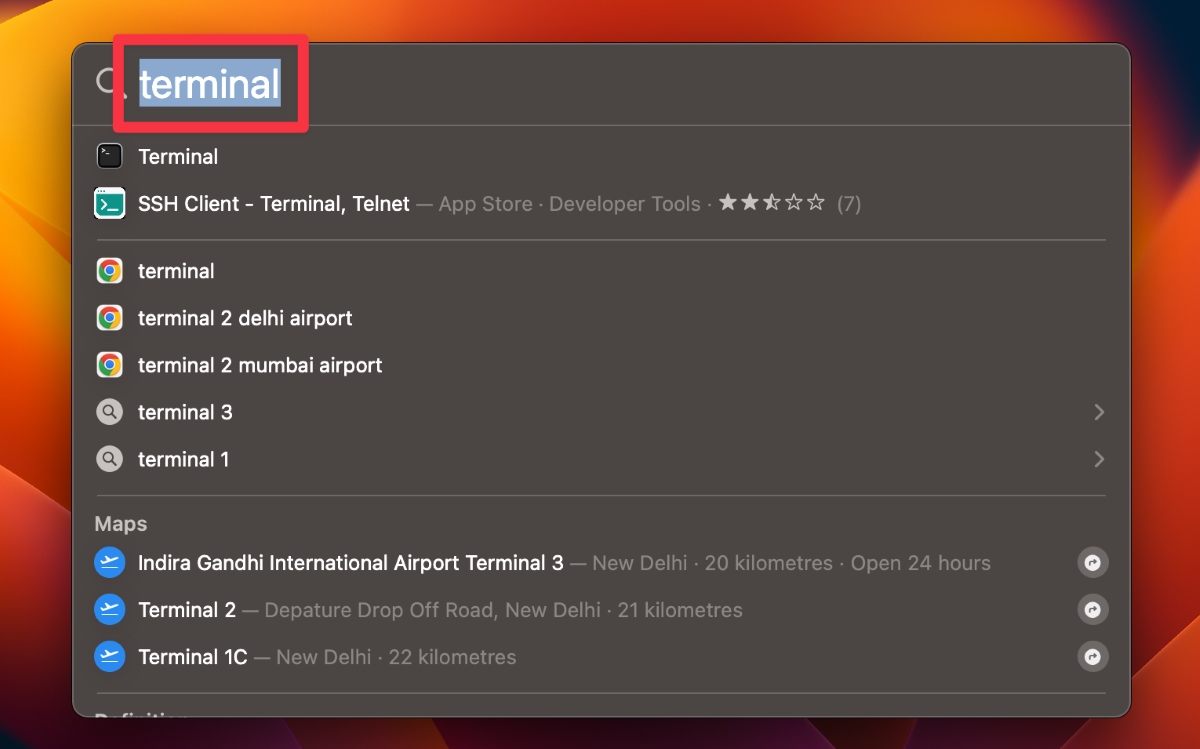Image resolution: width=1200 pixels, height=749 pixels.
Task: Click arrow button on Terminal 2 Maps result
Action: click(1093, 610)
